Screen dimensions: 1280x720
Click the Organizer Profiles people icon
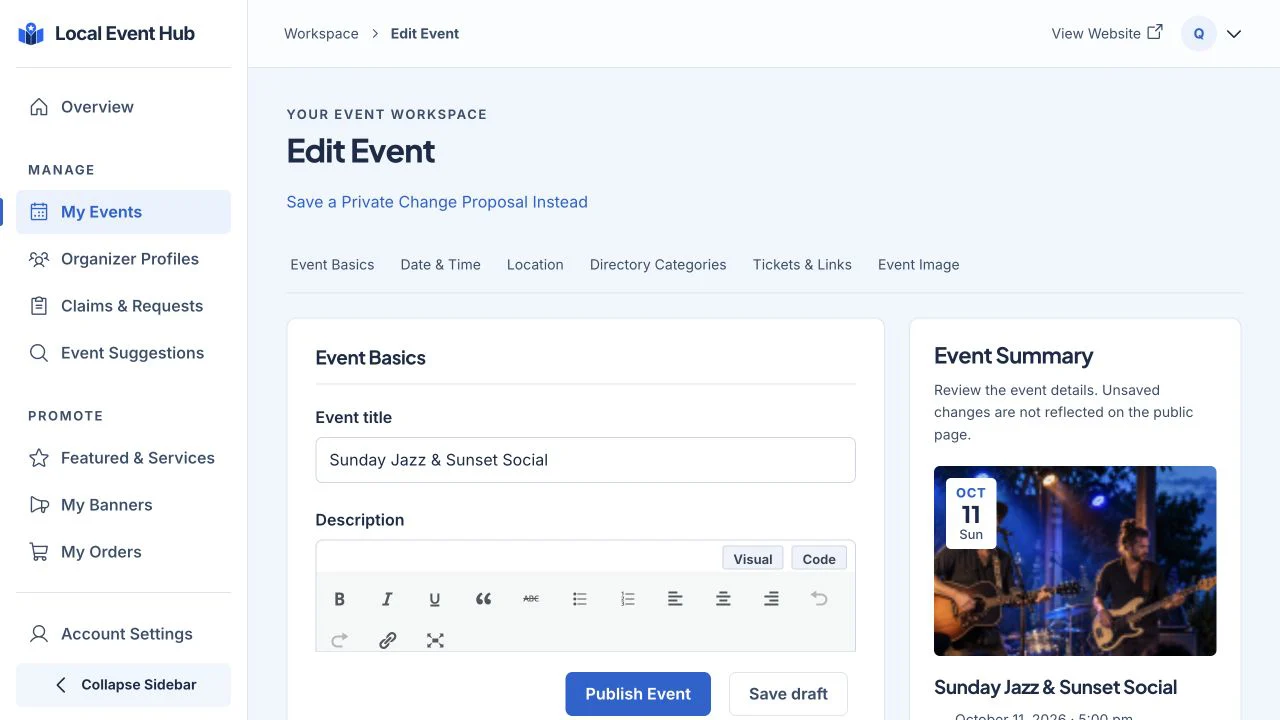(39, 259)
